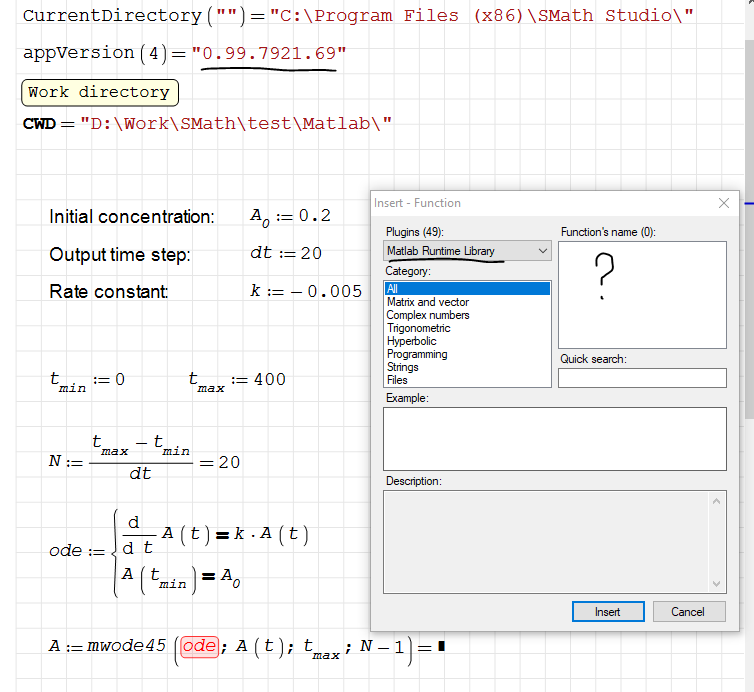Click the appVersion string result
The width and height of the screenshot is (754, 692).
pos(269,53)
